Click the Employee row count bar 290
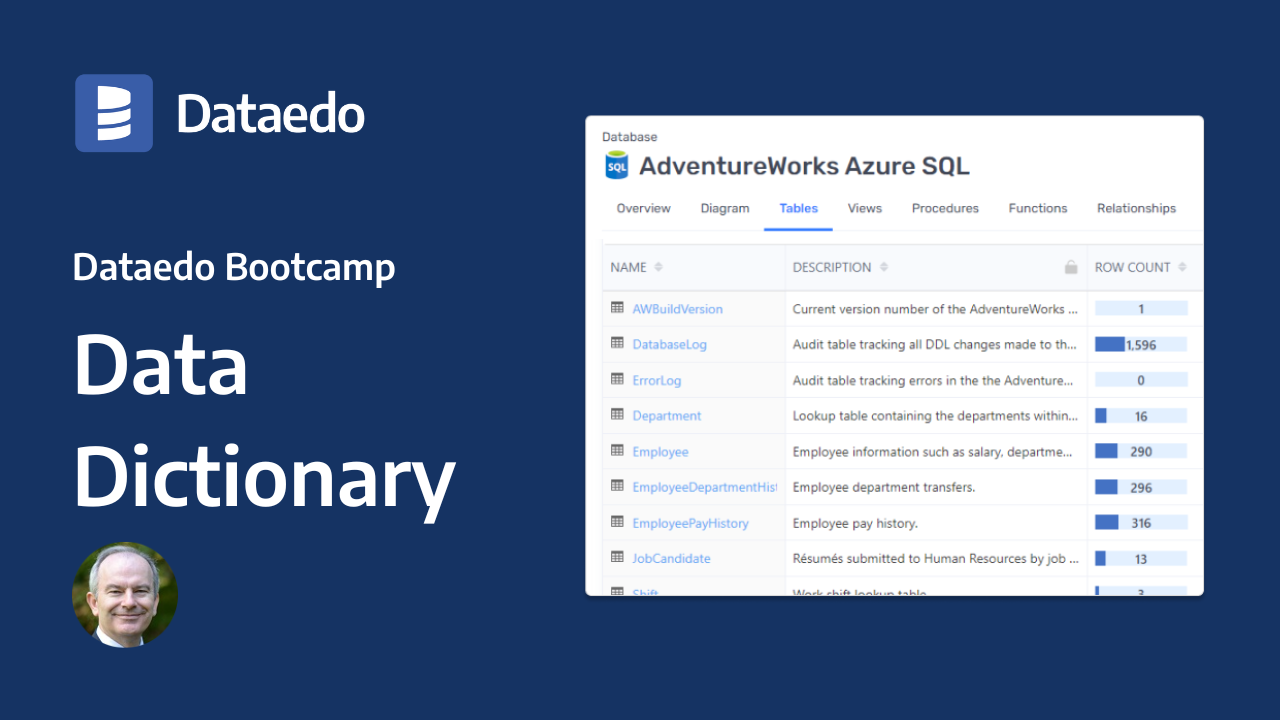The image size is (1280, 720). point(1141,451)
